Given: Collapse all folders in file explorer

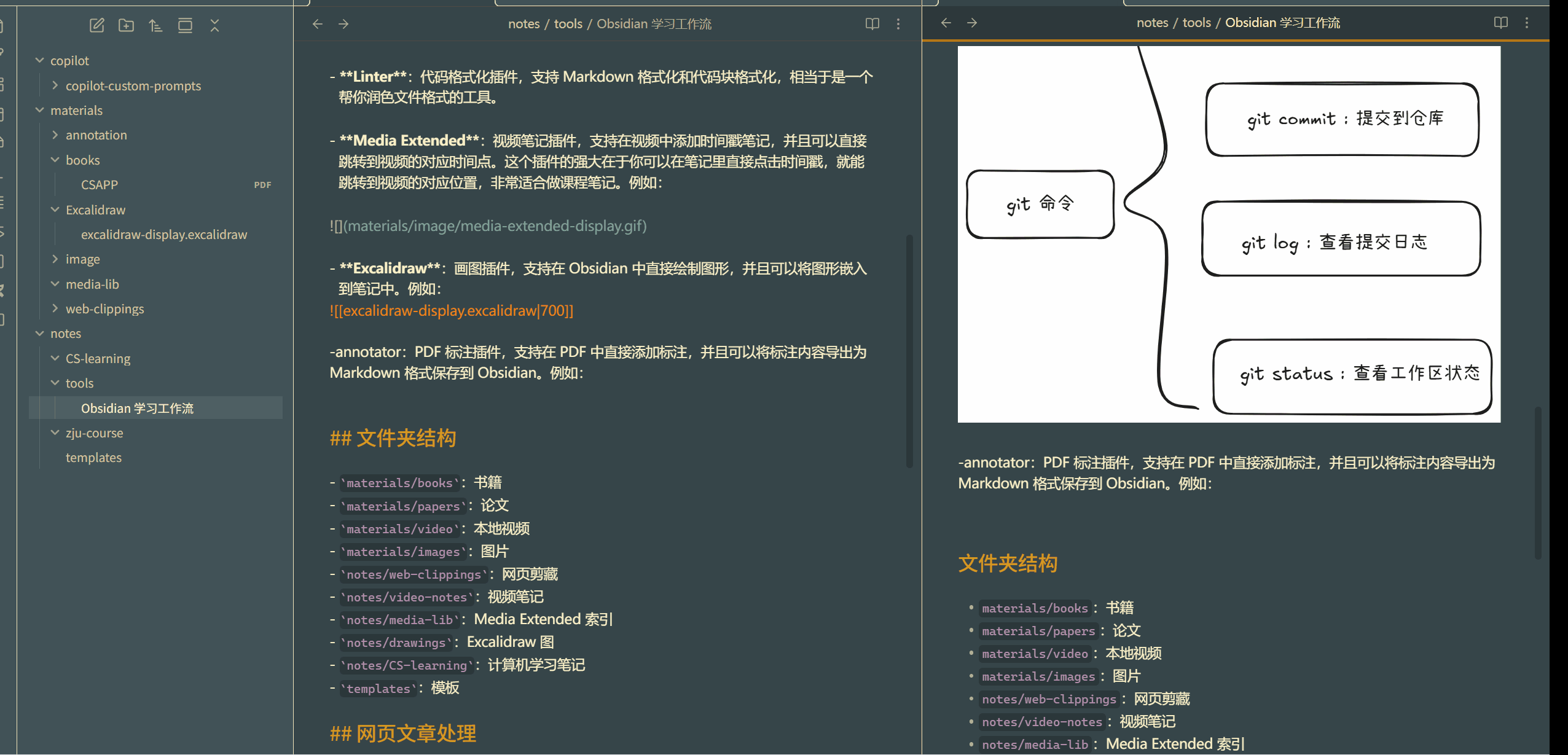Looking at the screenshot, I should coord(214,25).
